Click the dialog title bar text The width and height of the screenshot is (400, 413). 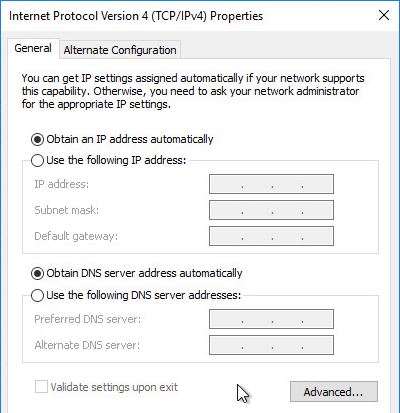pos(136,16)
